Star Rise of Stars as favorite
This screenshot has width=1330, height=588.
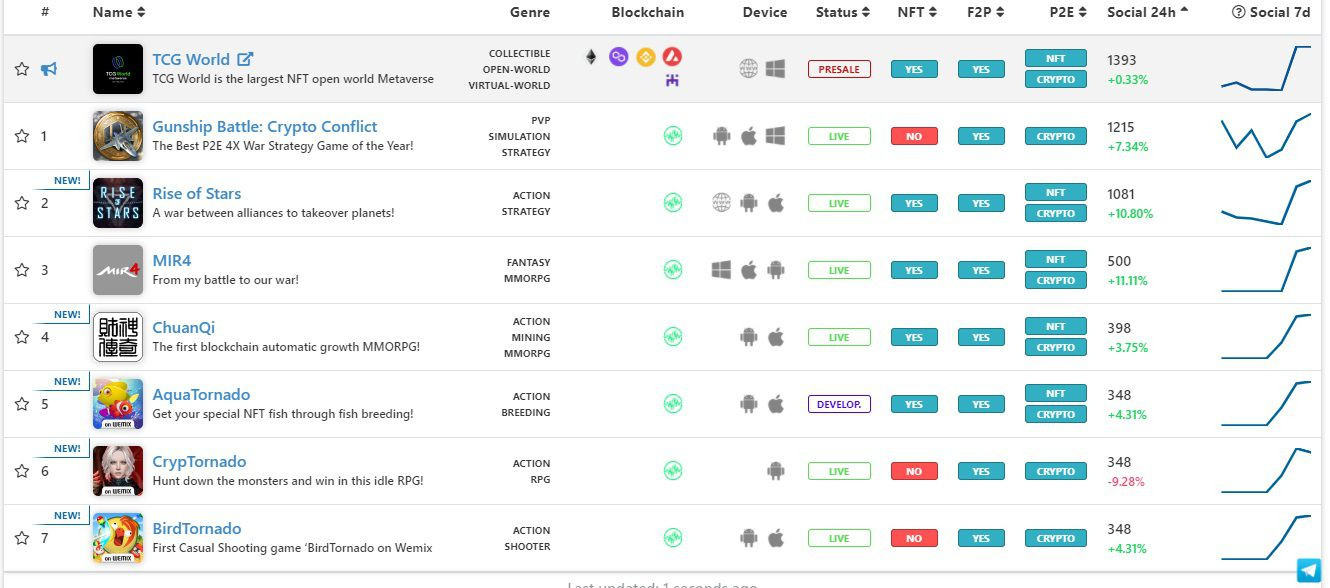22,203
